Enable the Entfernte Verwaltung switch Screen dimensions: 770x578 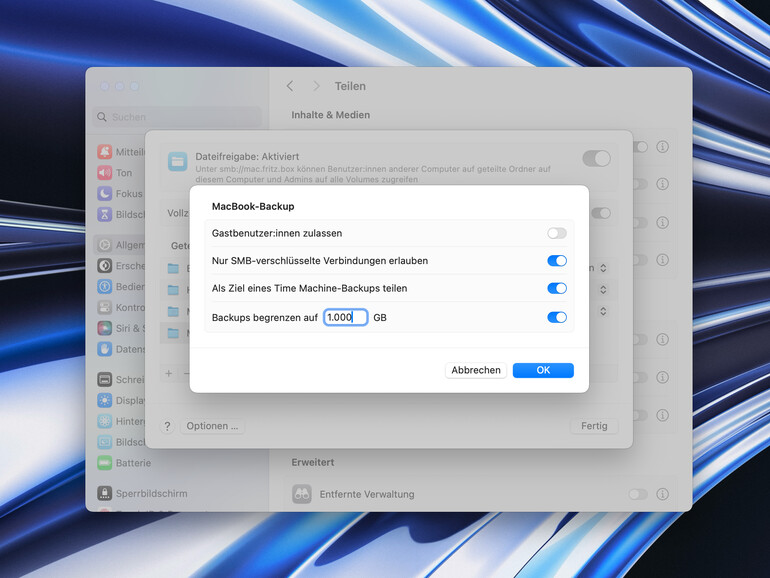[638, 494]
